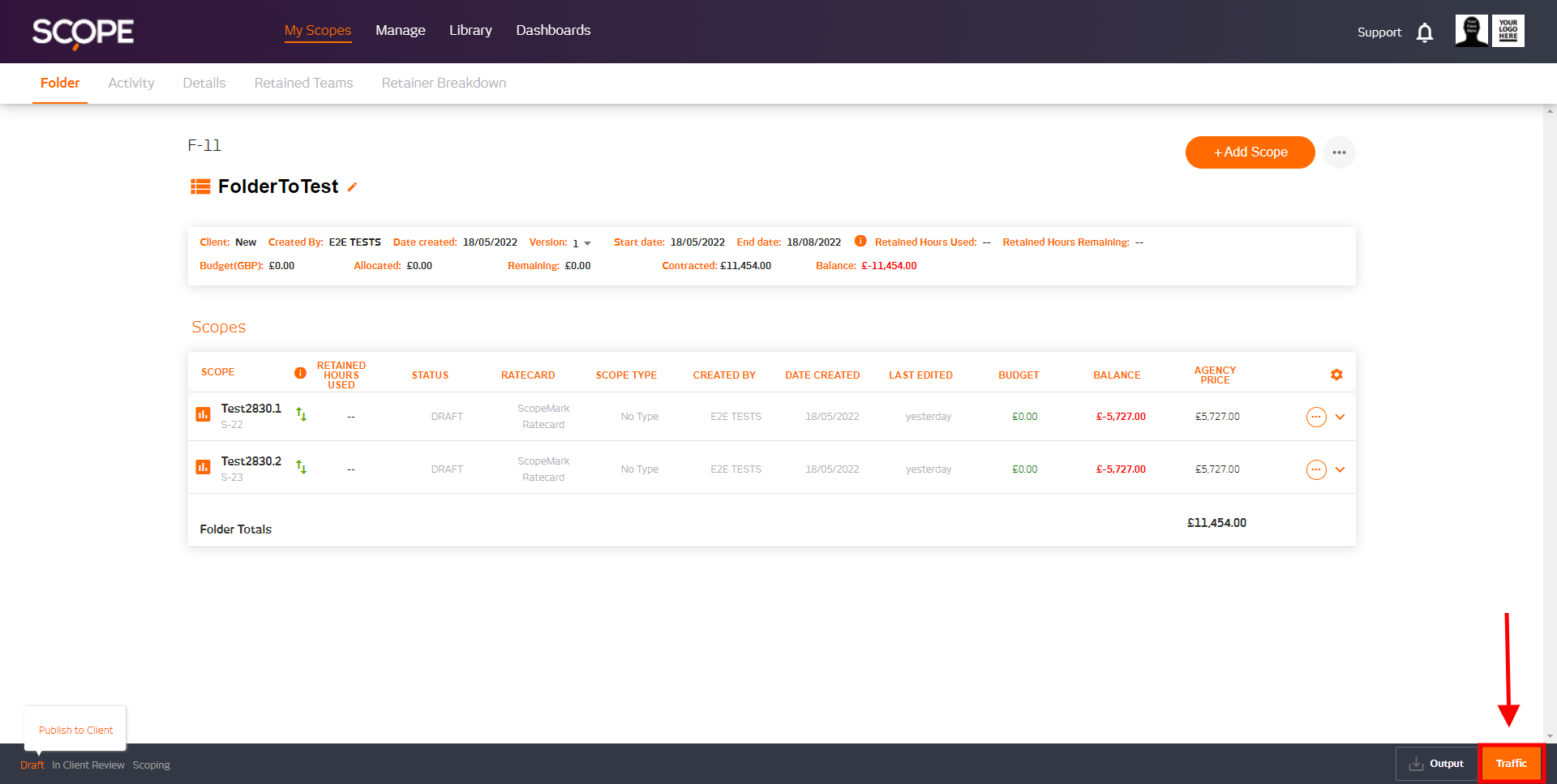The width and height of the screenshot is (1557, 784).
Task: Click the reorder arrows for Test2830.1
Action: tap(302, 414)
